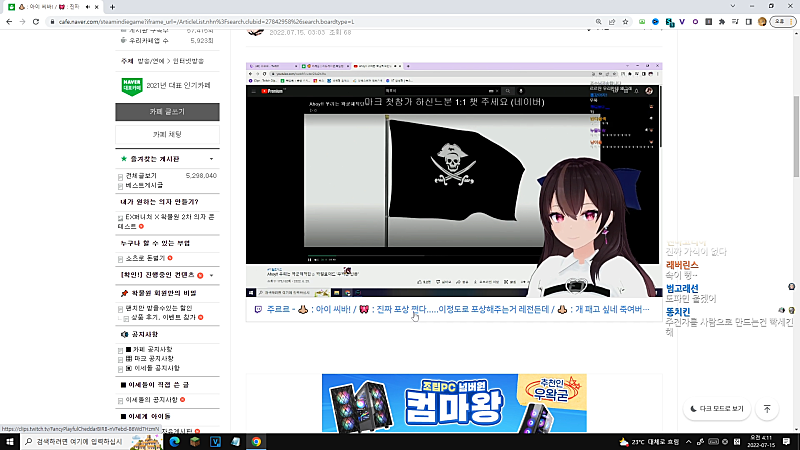Click the 누구나 할 수 있는 부업 heading
This screenshot has height=450, width=800.
[x=155, y=243]
